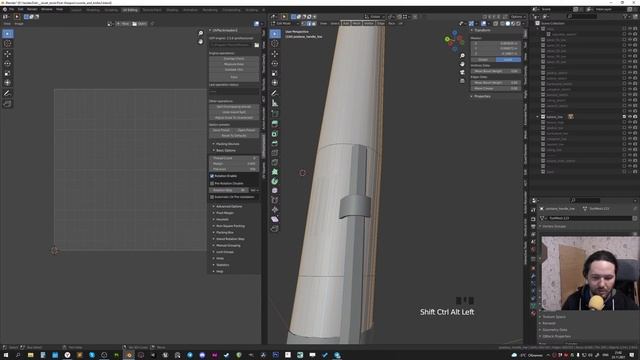Select the Scale tool in the 3D viewport toolbar

click(x=275, y=73)
